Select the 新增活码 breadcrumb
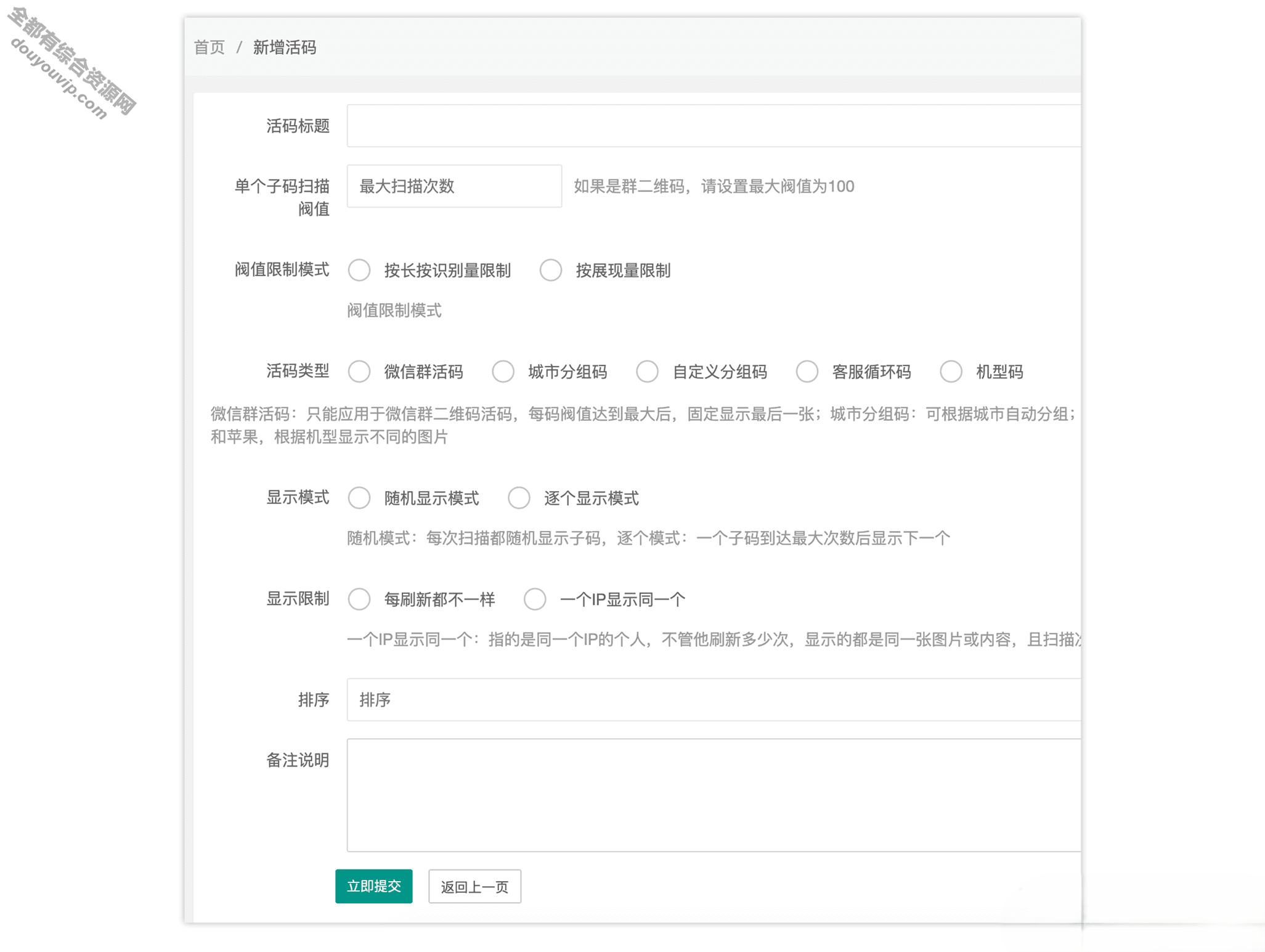 [285, 47]
